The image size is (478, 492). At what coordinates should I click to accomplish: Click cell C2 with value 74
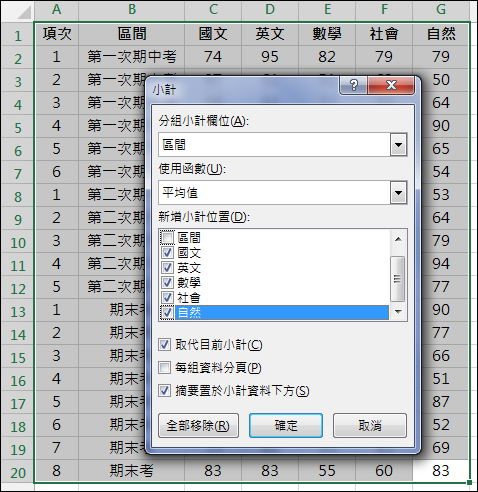213,57
